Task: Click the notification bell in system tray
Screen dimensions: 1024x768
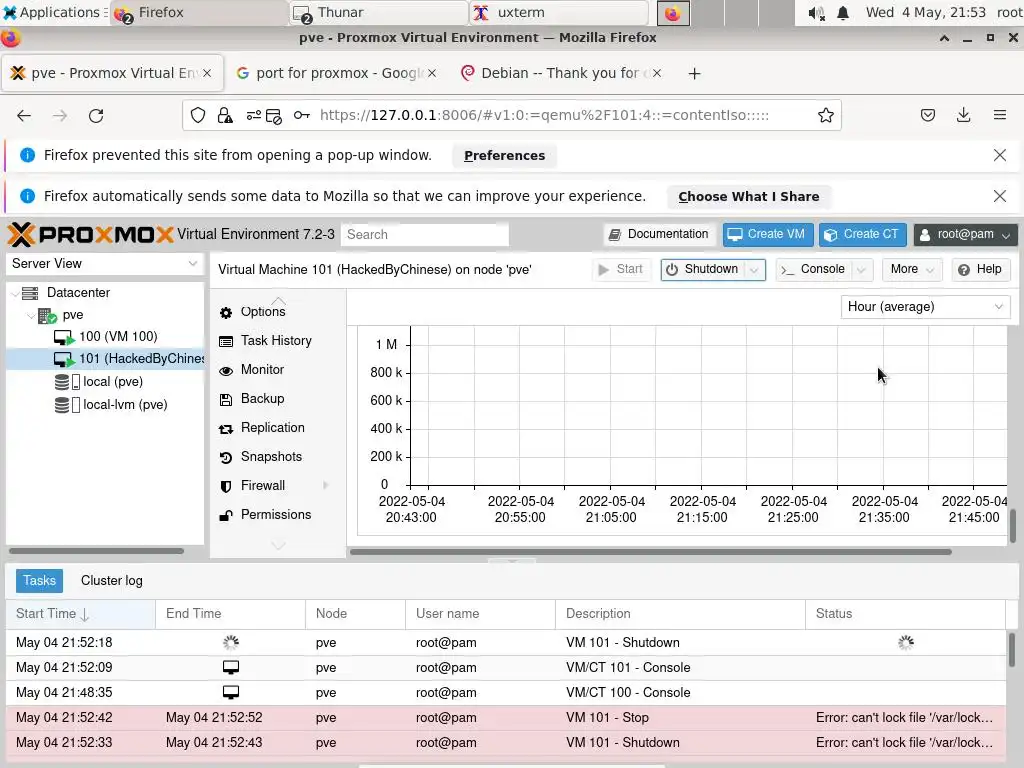Action: [843, 12]
